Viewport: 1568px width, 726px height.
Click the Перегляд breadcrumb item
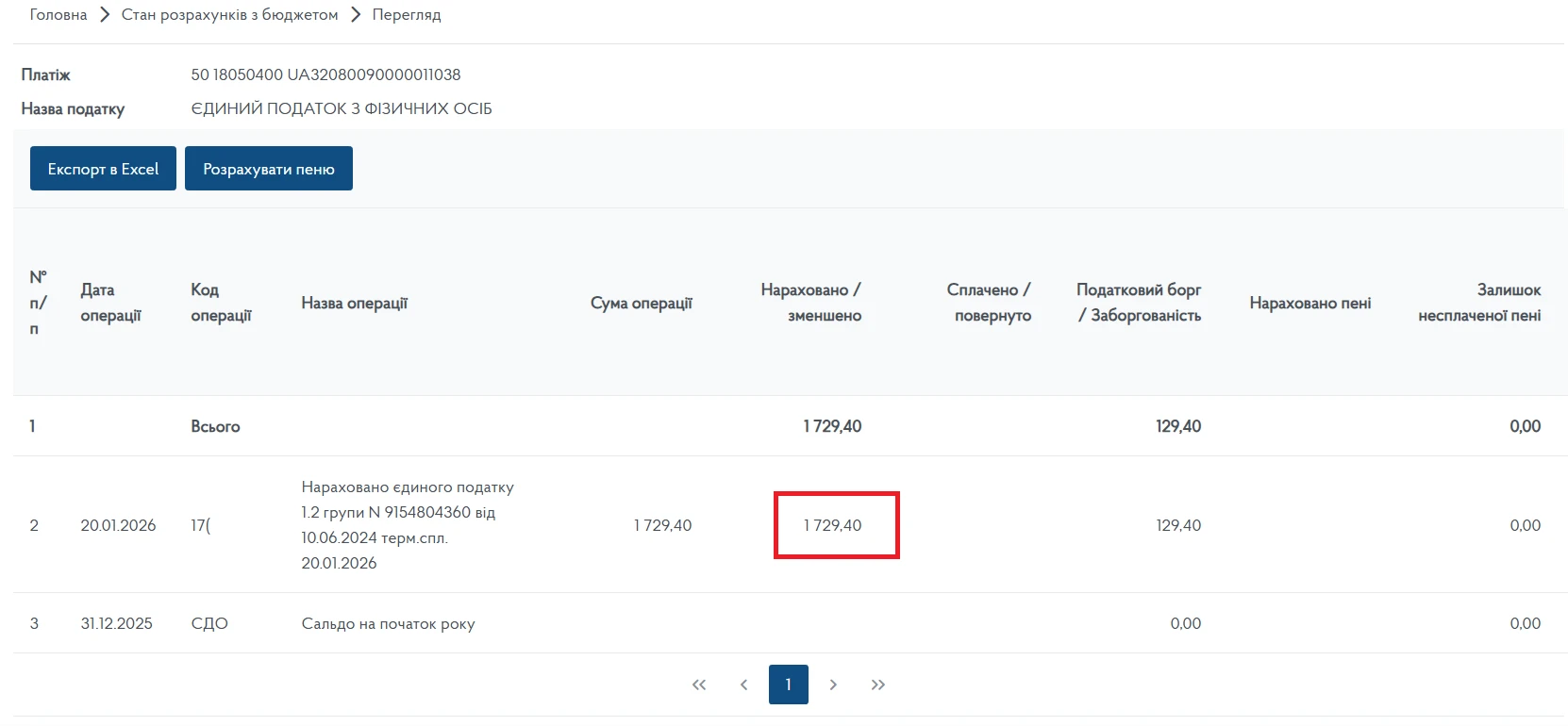point(407,15)
